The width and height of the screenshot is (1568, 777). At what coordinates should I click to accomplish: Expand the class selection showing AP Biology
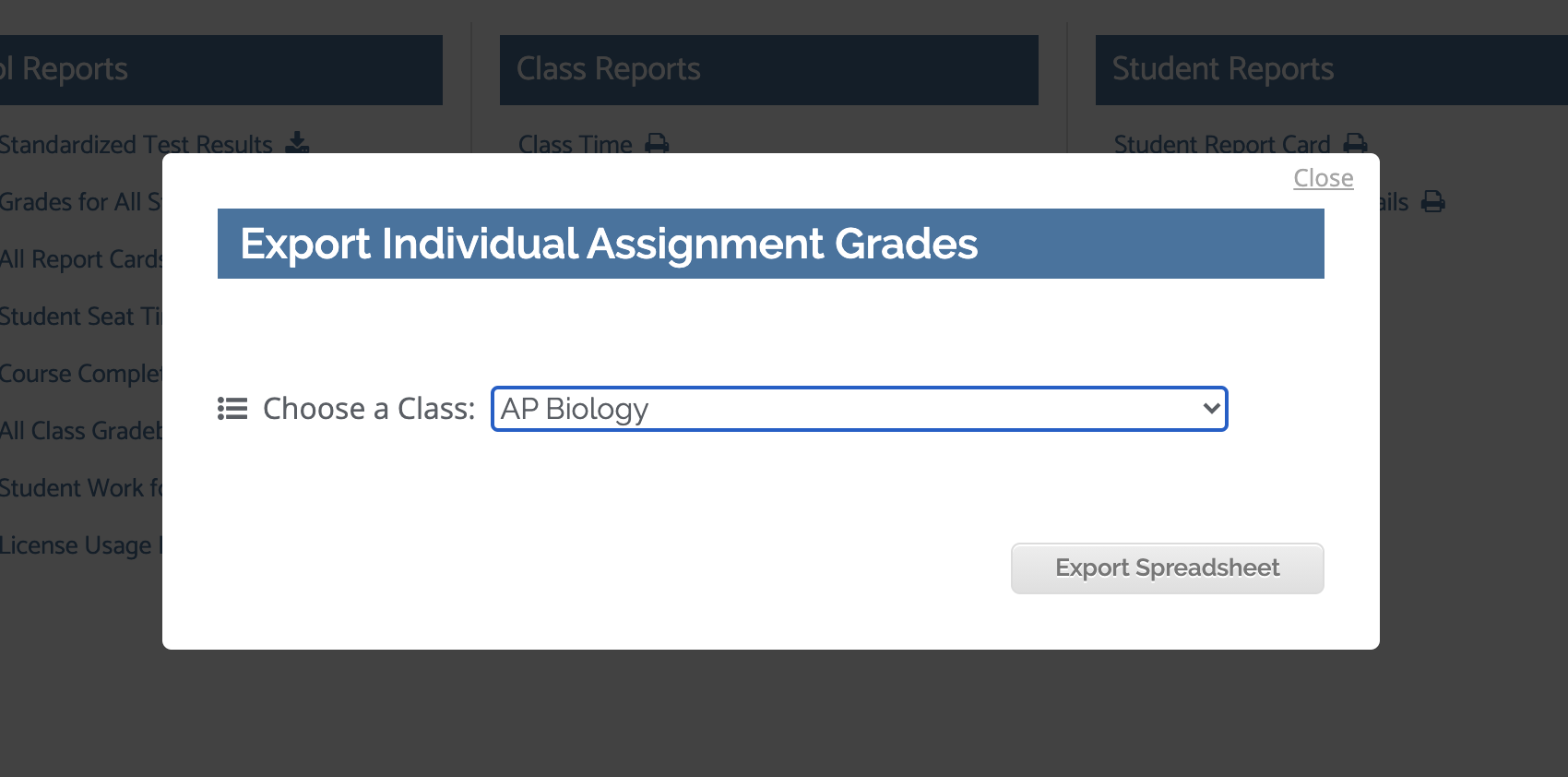[x=858, y=409]
